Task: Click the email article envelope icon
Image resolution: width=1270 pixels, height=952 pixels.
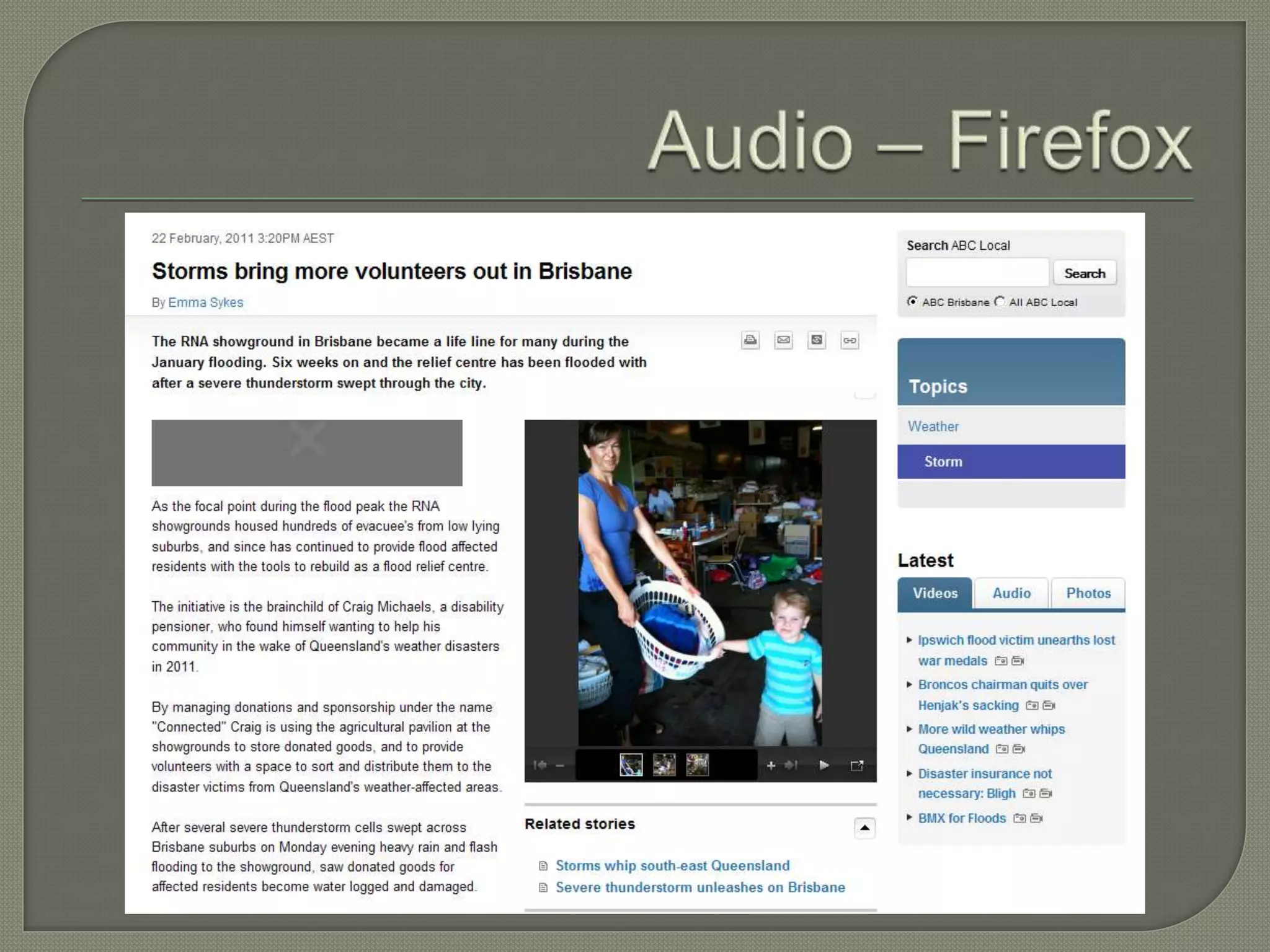Action: coord(784,340)
